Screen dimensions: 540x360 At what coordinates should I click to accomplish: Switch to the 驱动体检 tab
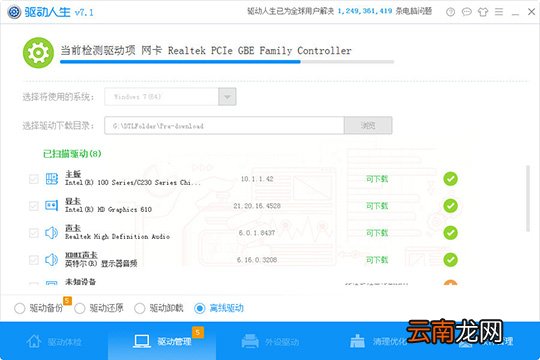pos(54,341)
